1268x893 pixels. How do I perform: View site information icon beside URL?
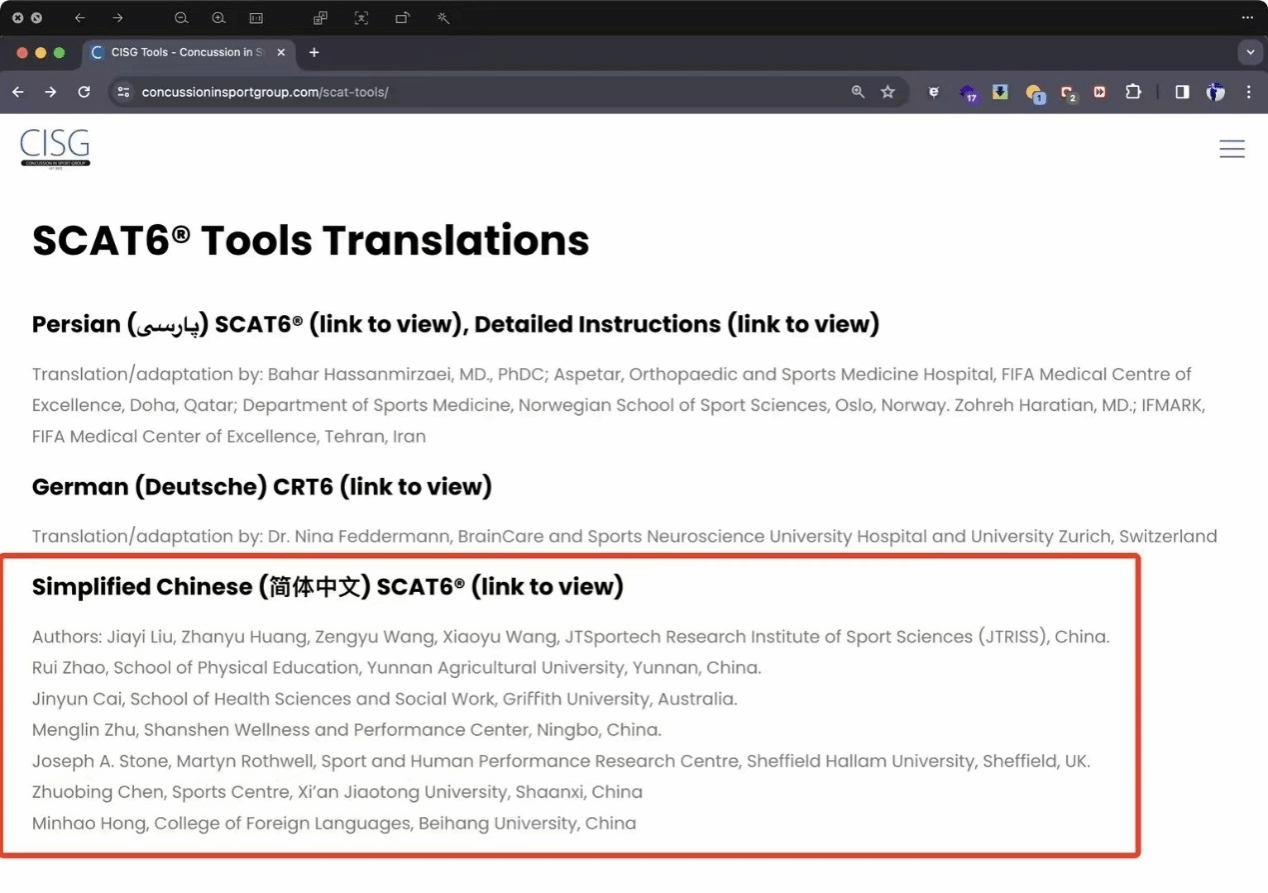tap(123, 92)
